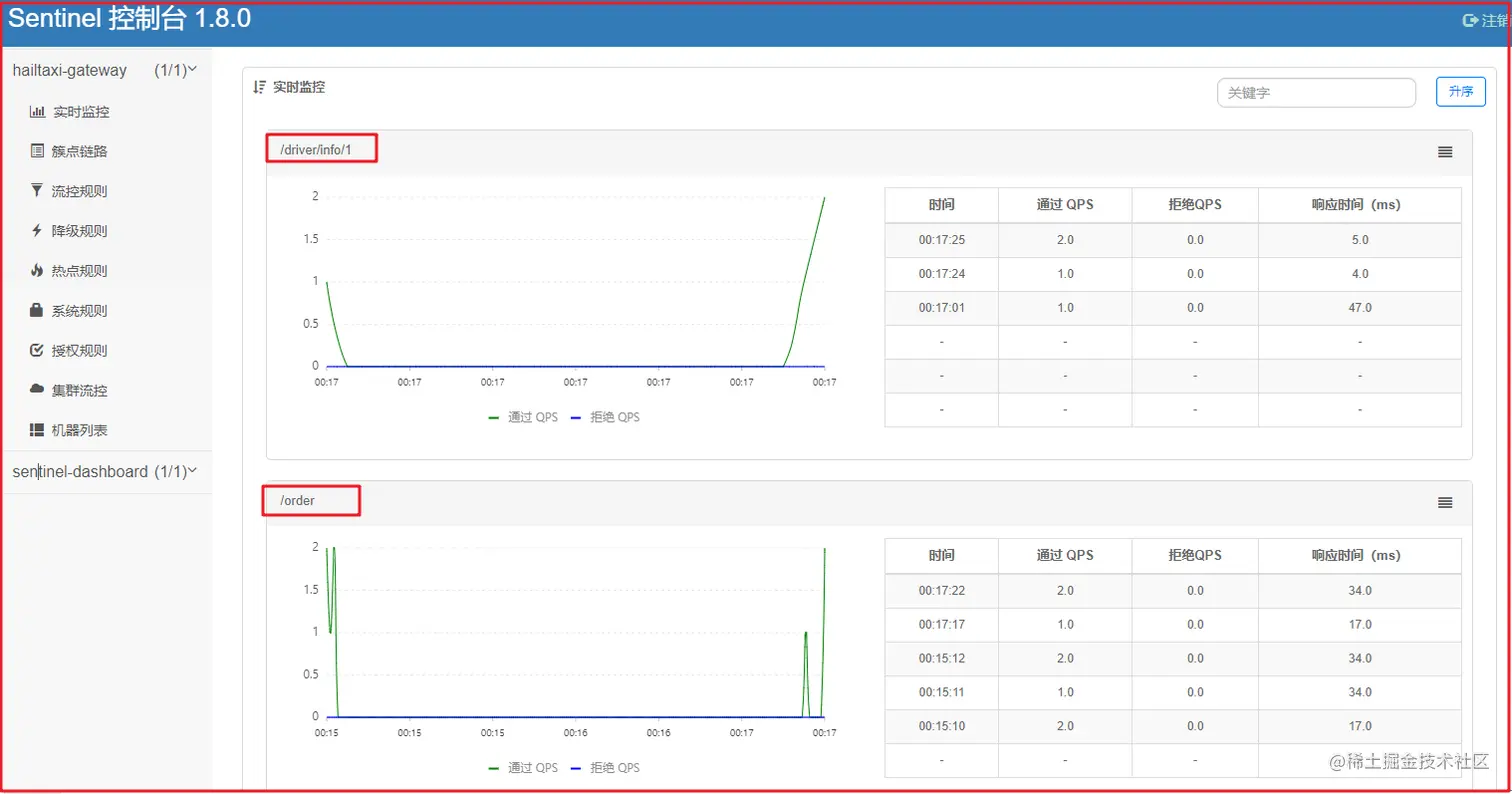Click the 簇点链路 list icon
This screenshot has width=1512, height=794.
37,152
